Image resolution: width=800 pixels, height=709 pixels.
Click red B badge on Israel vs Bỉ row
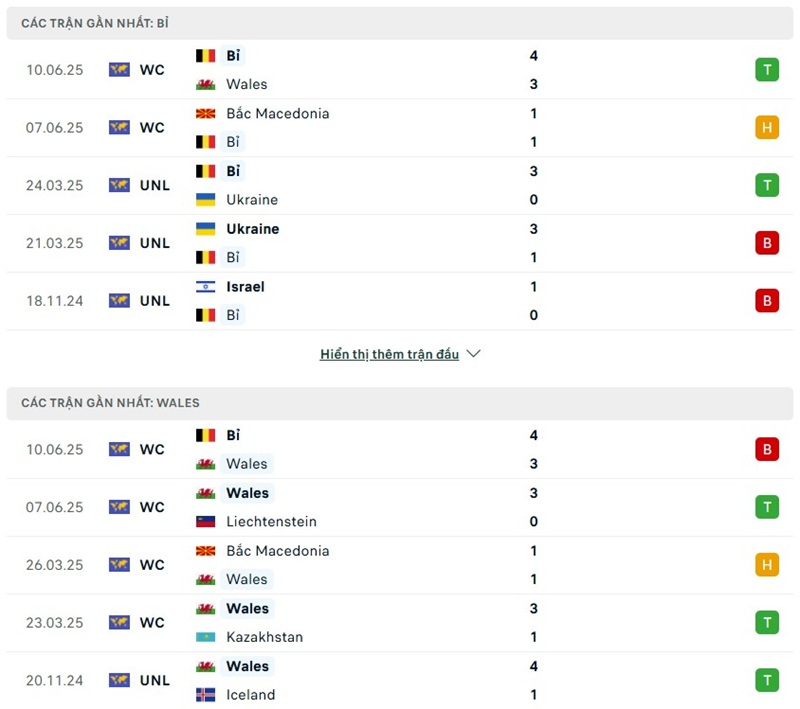coord(767,300)
